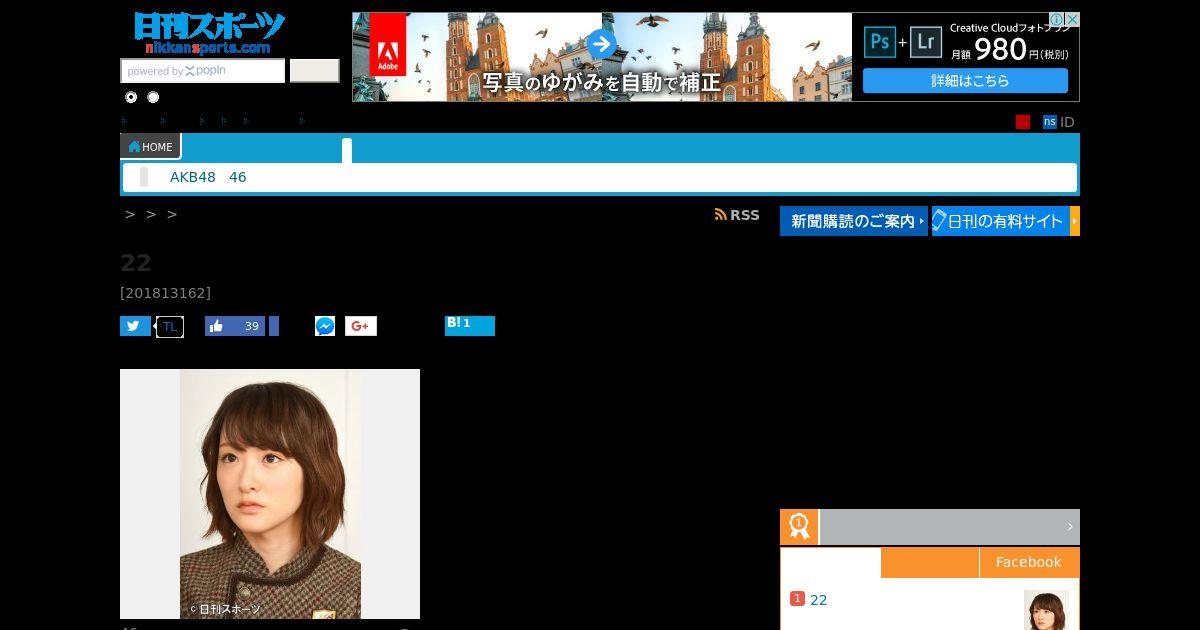Open the 46 sub-navigation link
Screen dimensions: 1200x630
[x=238, y=177]
